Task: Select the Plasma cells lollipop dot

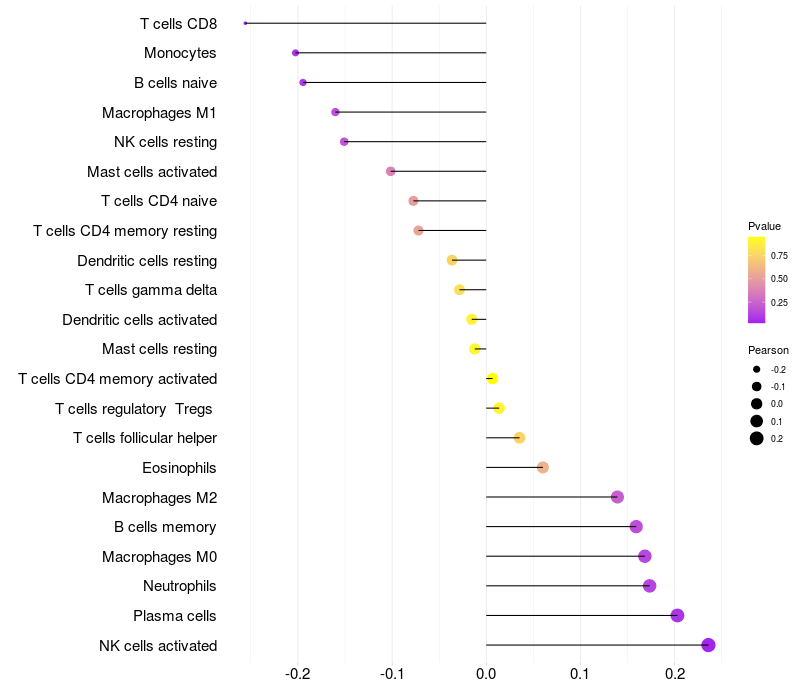Action: (x=677, y=616)
